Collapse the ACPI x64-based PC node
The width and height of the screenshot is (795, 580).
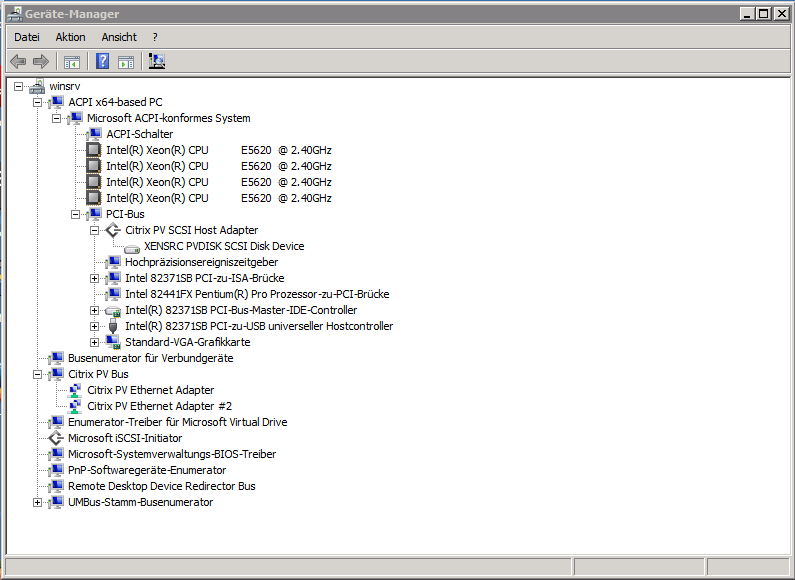click(37, 102)
